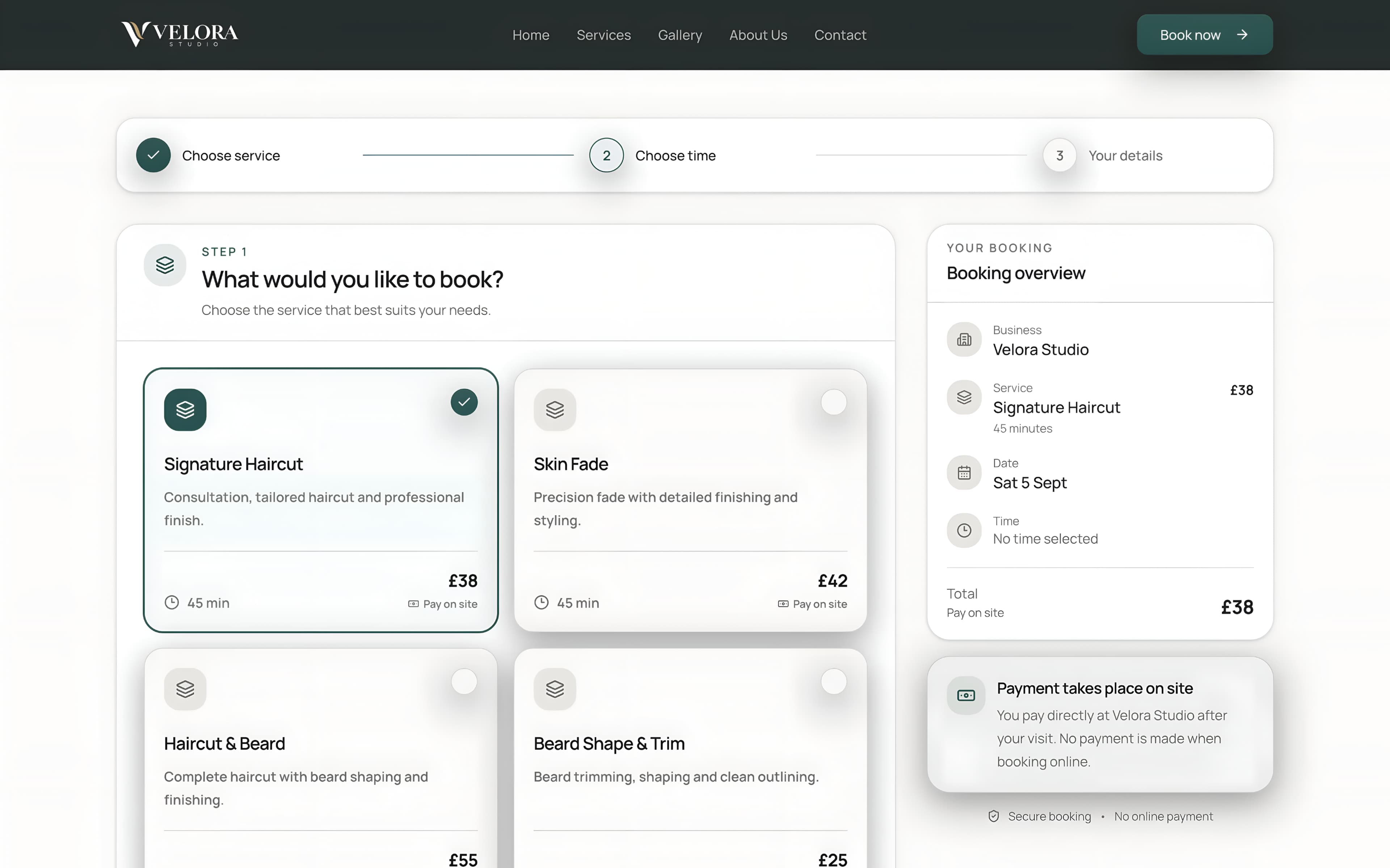Click the Signature Haircut description text

point(314,509)
